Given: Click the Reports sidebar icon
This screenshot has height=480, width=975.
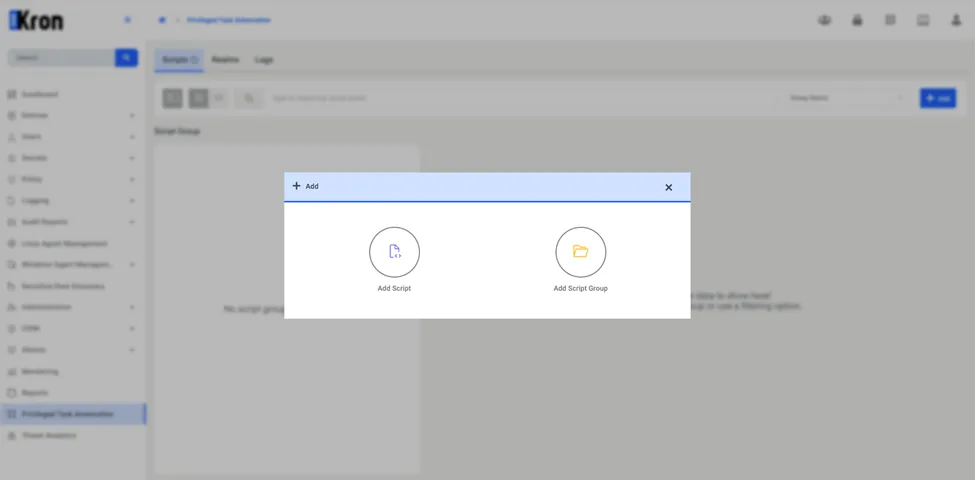Looking at the screenshot, I should pyautogui.click(x=11, y=393).
